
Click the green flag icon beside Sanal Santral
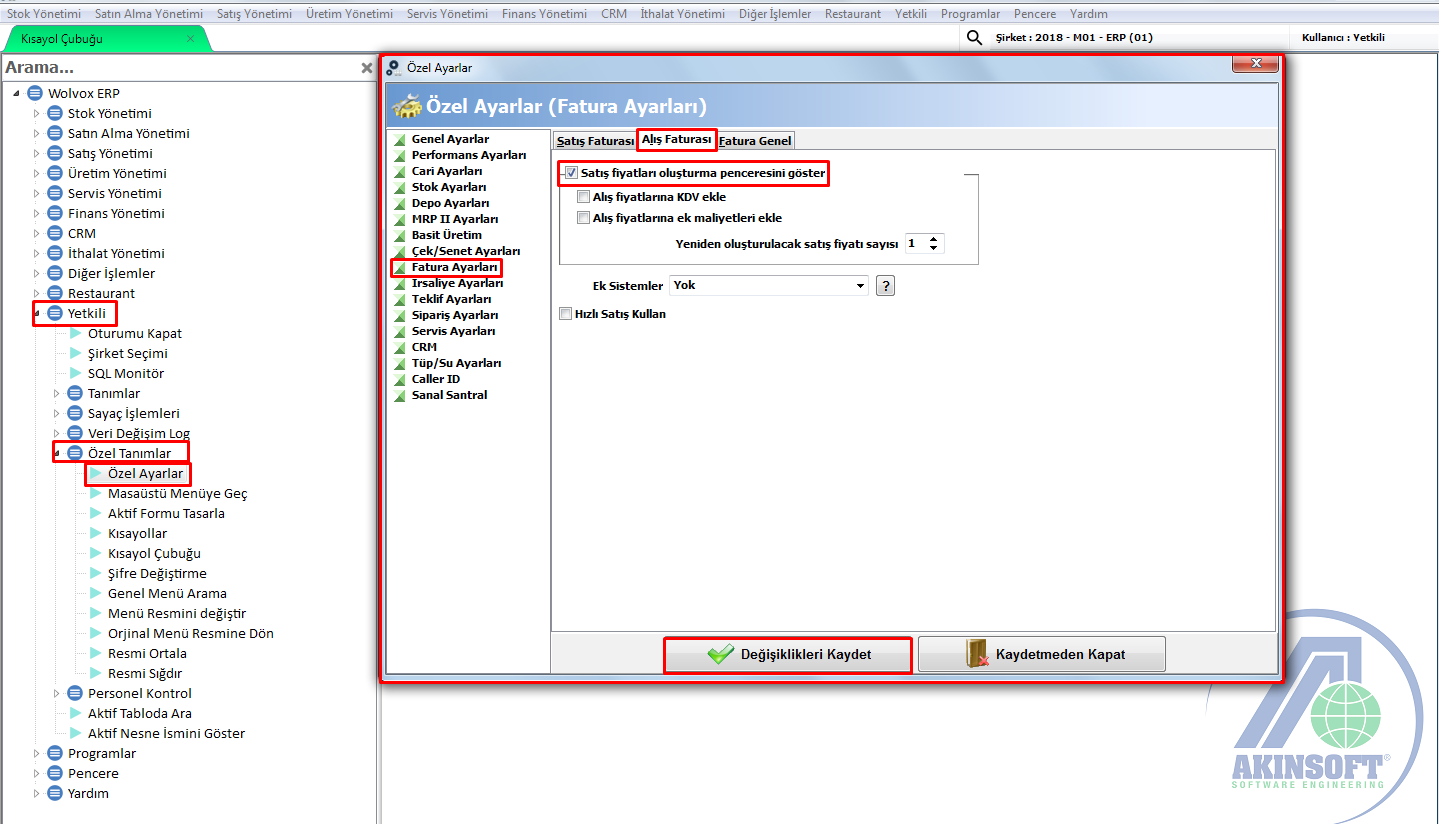(400, 395)
